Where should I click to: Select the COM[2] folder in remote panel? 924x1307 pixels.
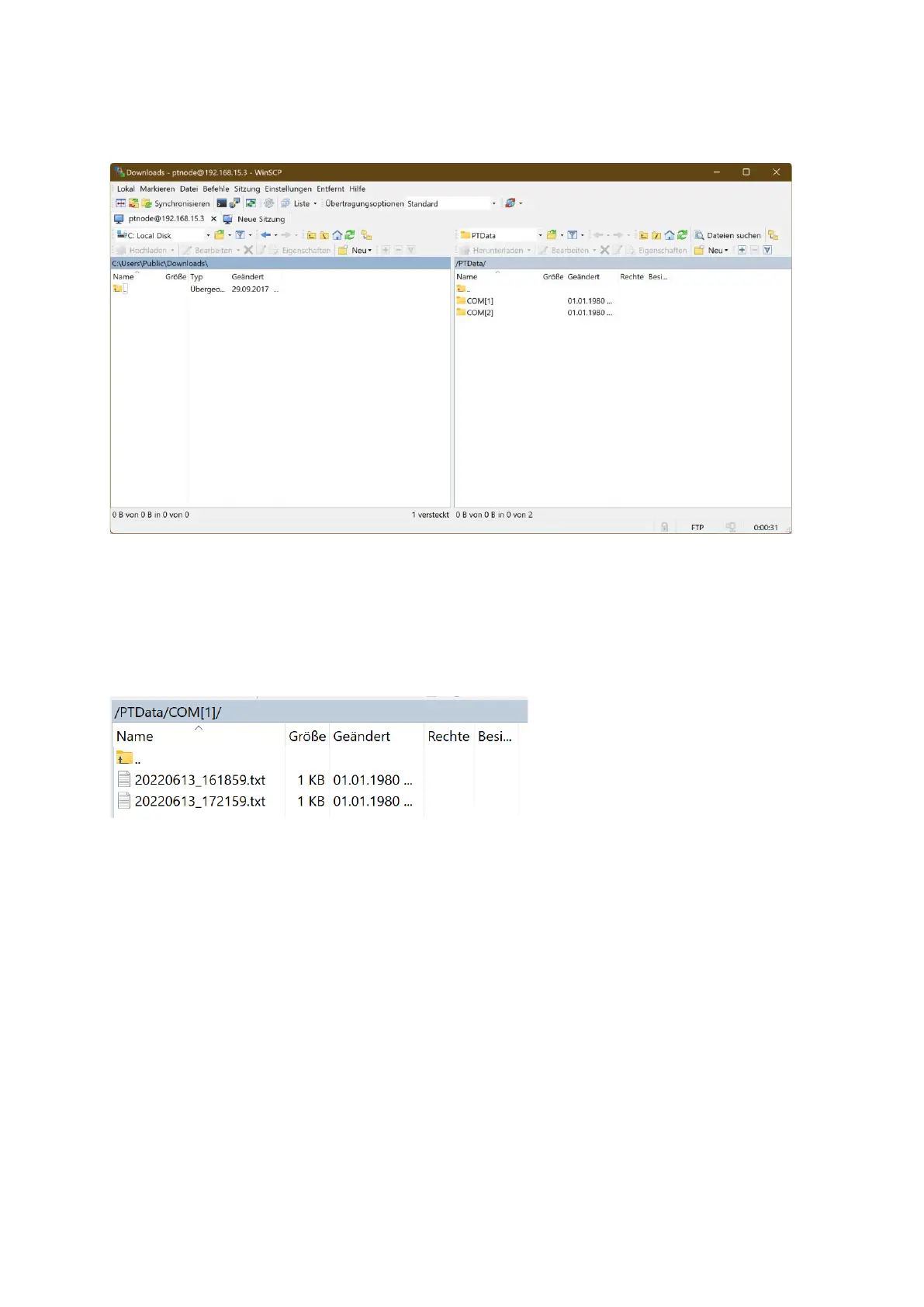coord(475,313)
